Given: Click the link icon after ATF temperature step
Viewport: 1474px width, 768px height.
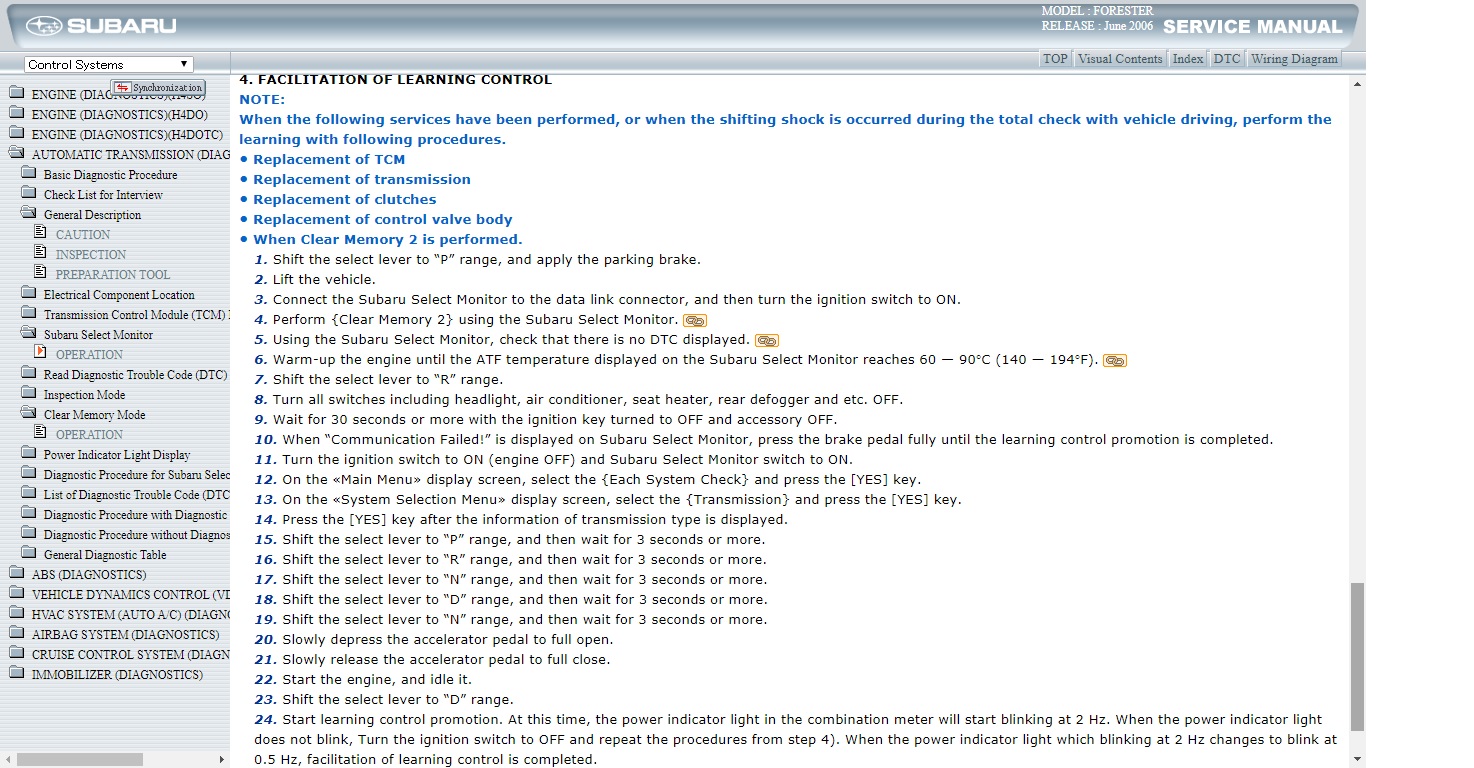Looking at the screenshot, I should tap(1114, 360).
